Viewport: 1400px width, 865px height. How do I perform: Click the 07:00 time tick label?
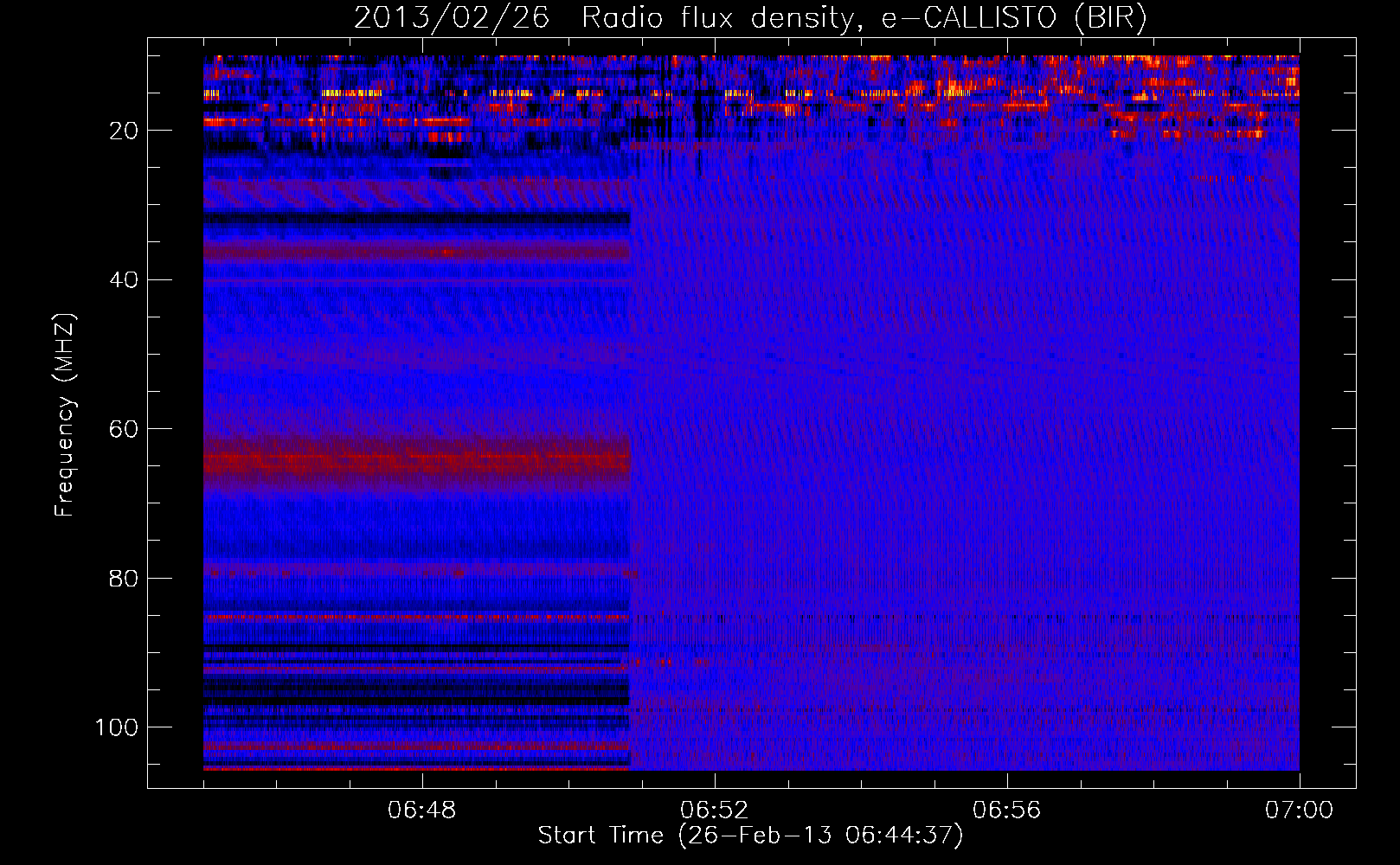[x=1299, y=811]
